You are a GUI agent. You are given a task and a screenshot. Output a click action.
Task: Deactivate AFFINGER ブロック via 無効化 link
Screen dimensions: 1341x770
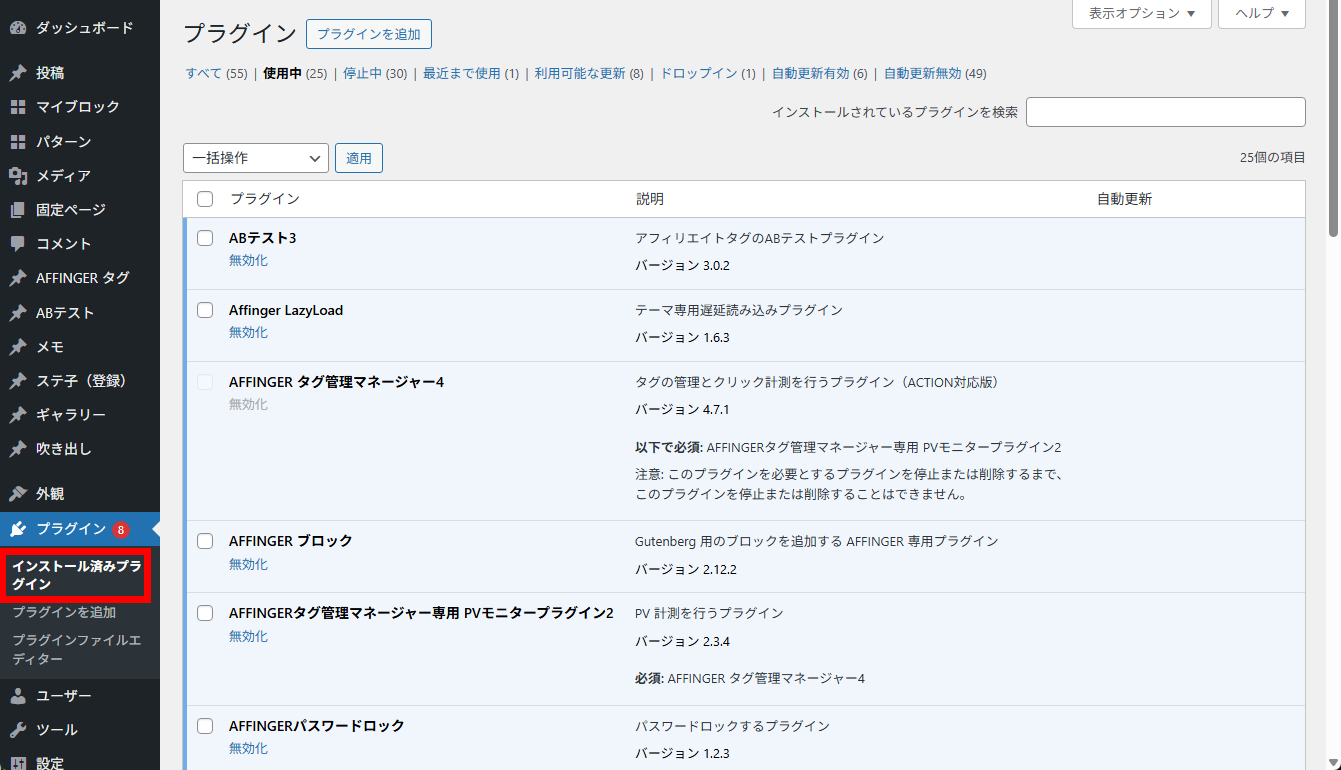248,564
